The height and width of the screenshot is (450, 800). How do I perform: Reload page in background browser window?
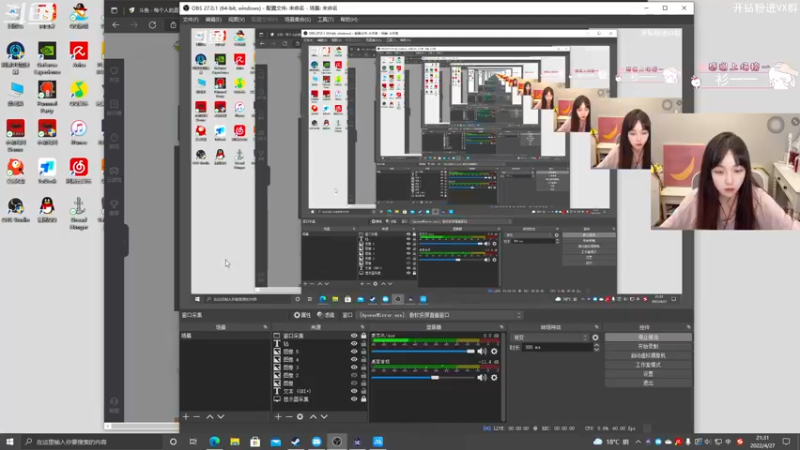tap(152, 24)
